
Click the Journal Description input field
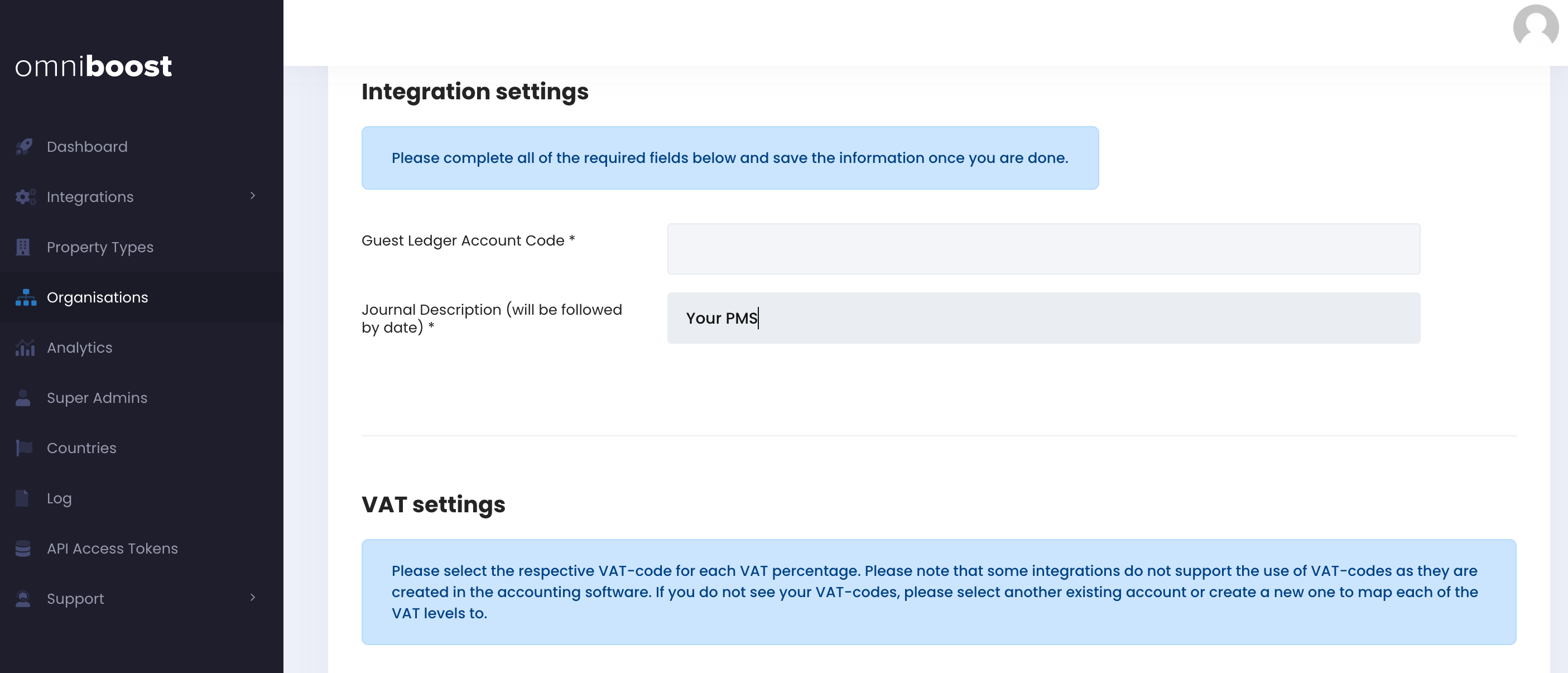[x=1043, y=318]
